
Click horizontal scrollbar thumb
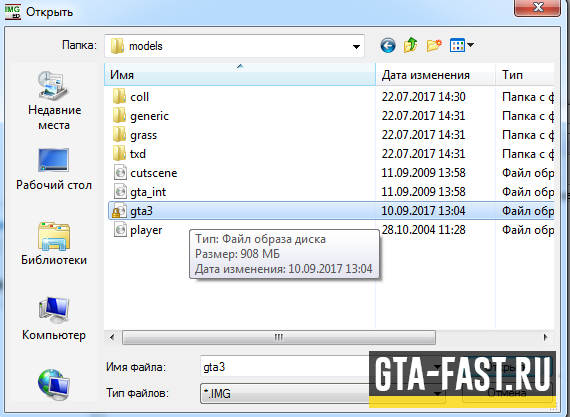tap(279, 337)
